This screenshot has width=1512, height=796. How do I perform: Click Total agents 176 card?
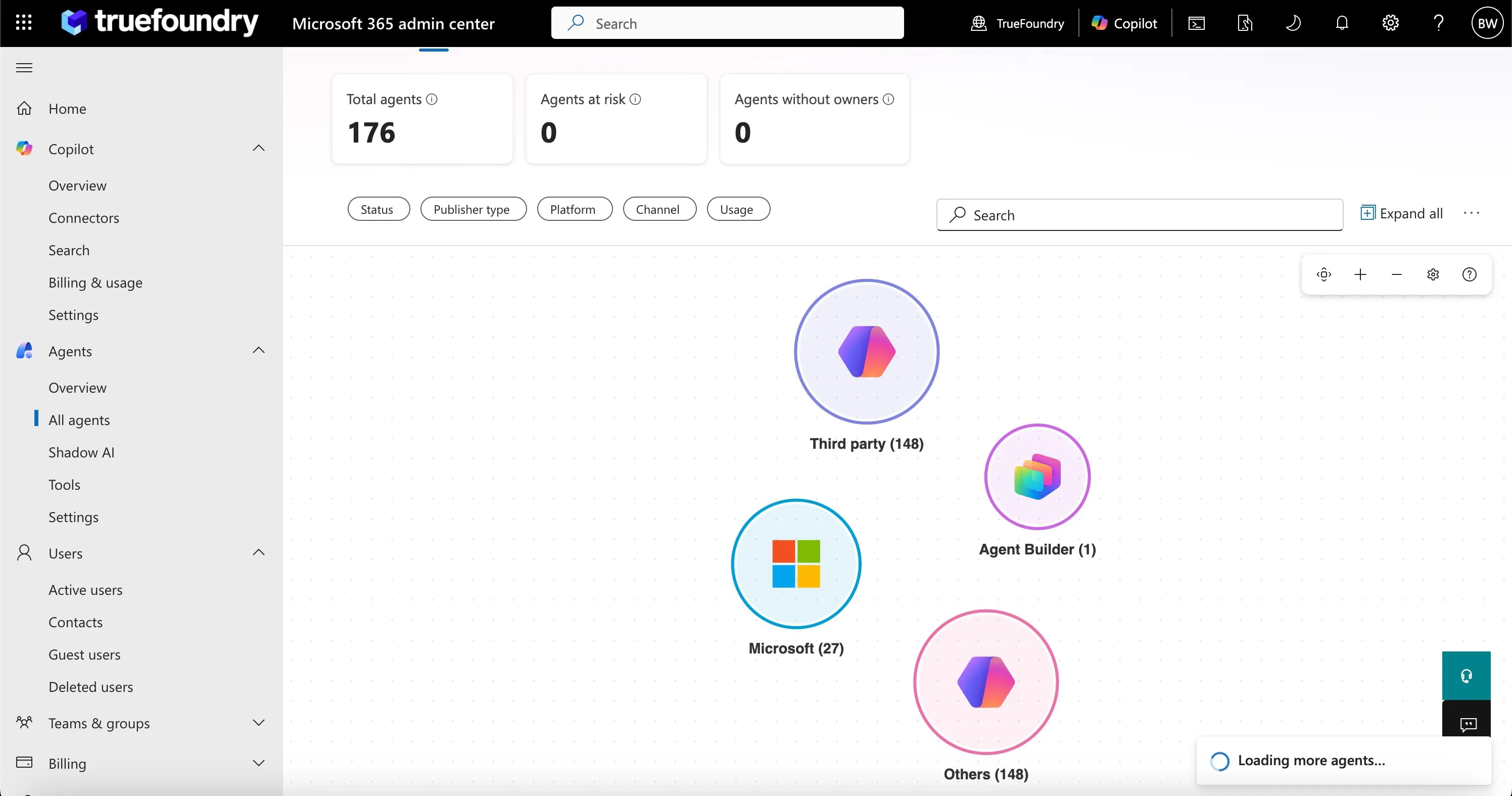tap(422, 119)
